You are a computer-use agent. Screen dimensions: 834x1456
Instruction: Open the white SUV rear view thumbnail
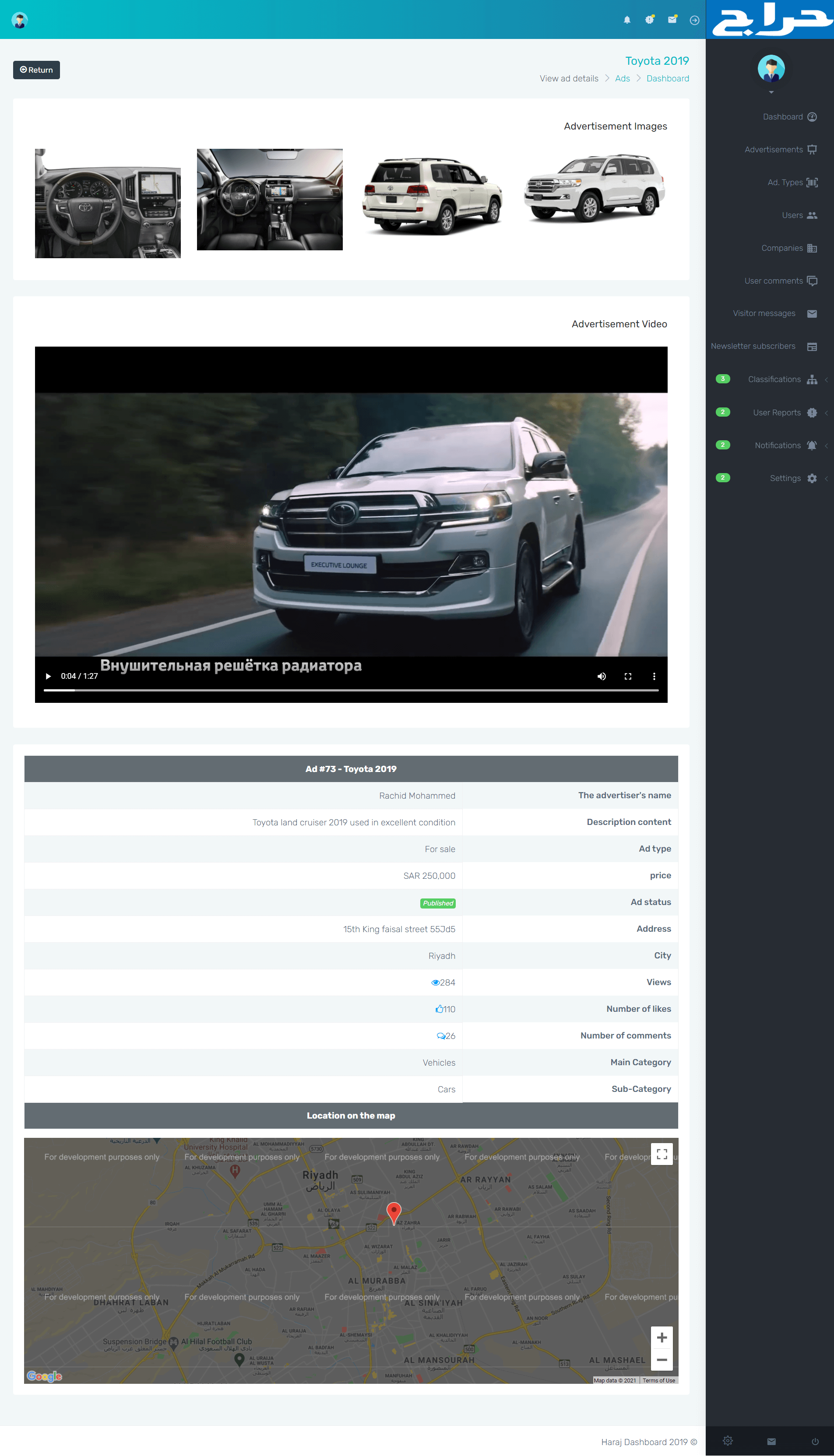coord(433,195)
